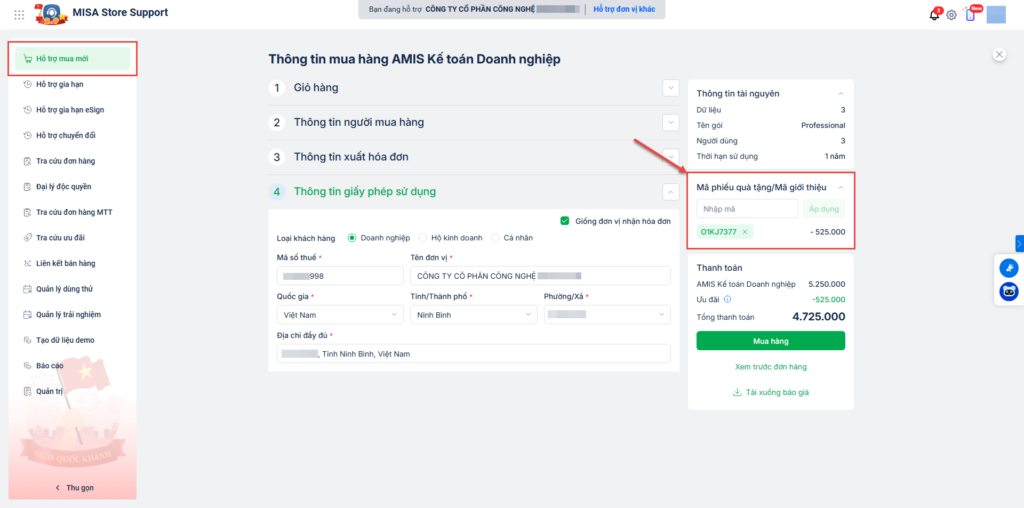The image size is (1024, 508).
Task: Remove the applied voucher code O1KJ7377
Action: coord(745,232)
